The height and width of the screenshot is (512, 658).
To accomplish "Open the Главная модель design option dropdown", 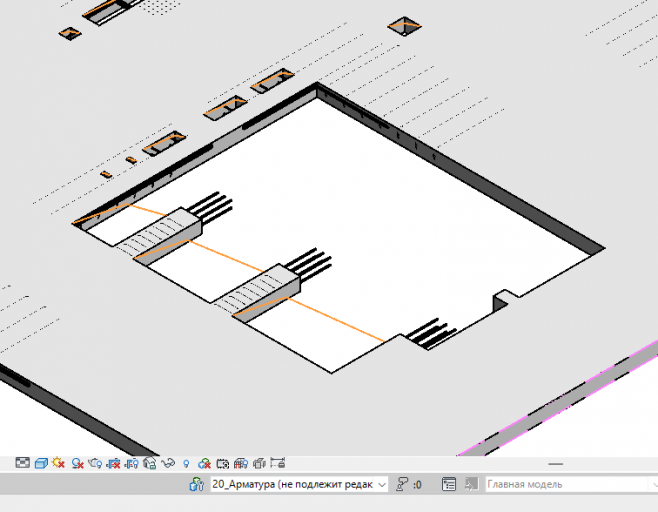I will point(572,484).
